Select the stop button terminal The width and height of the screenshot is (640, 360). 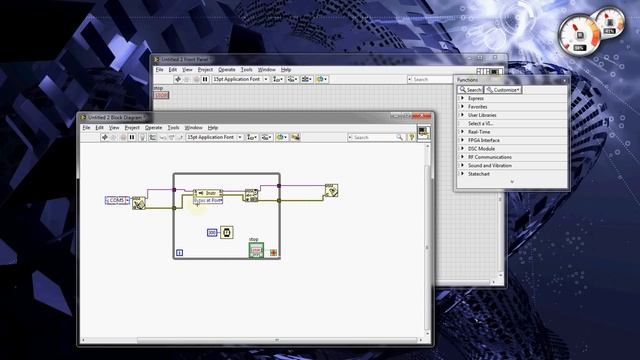click(x=256, y=250)
